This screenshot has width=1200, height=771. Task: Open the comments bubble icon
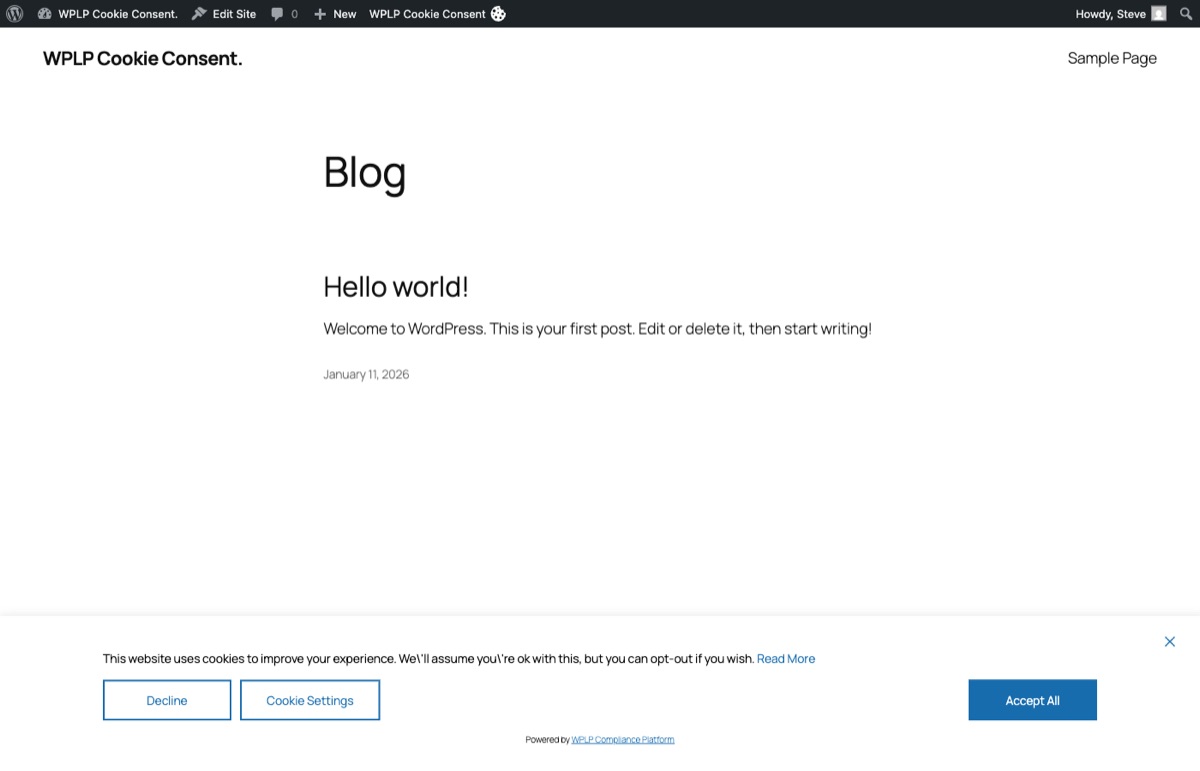277,14
